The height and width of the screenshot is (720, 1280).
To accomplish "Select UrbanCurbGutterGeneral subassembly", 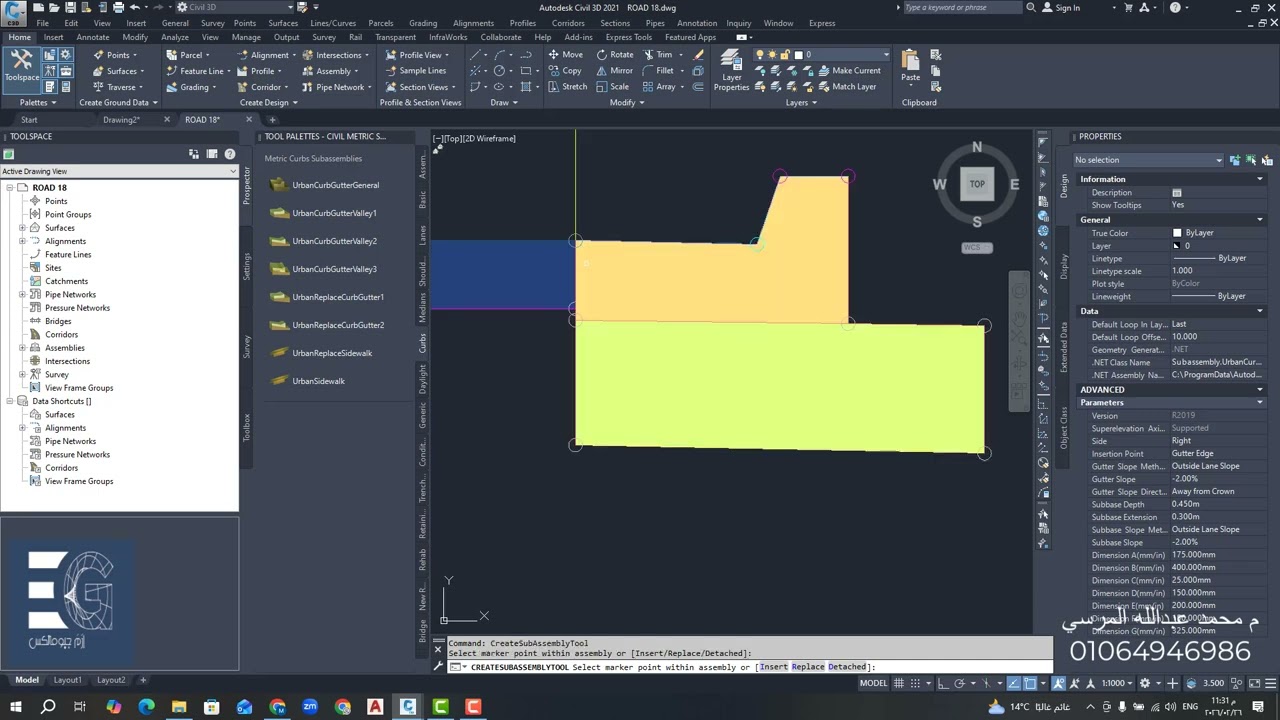I will click(325, 185).
